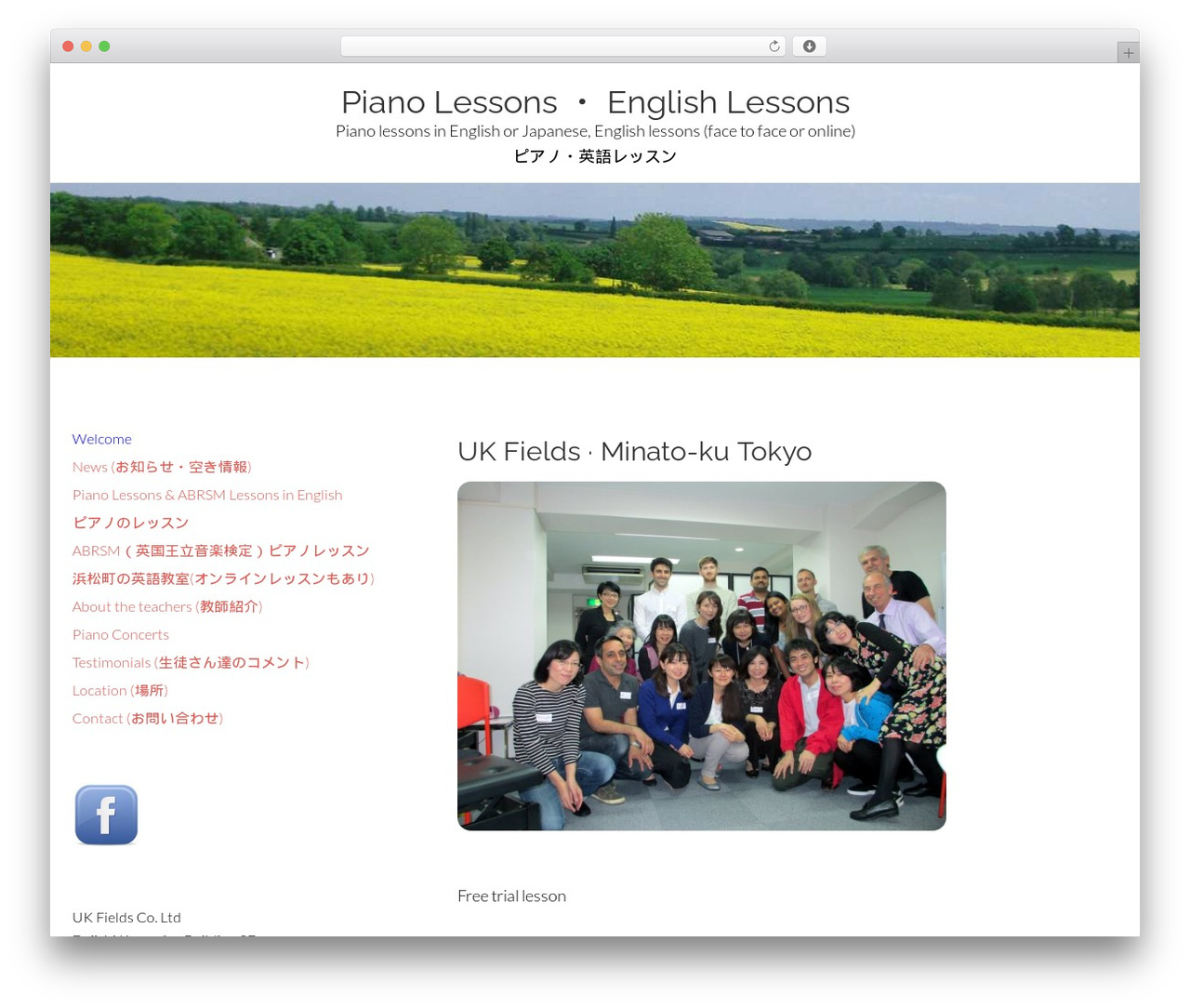1190x1008 pixels.
Task: Click the ピアノ・英語レッスン subtitle
Action: point(595,156)
